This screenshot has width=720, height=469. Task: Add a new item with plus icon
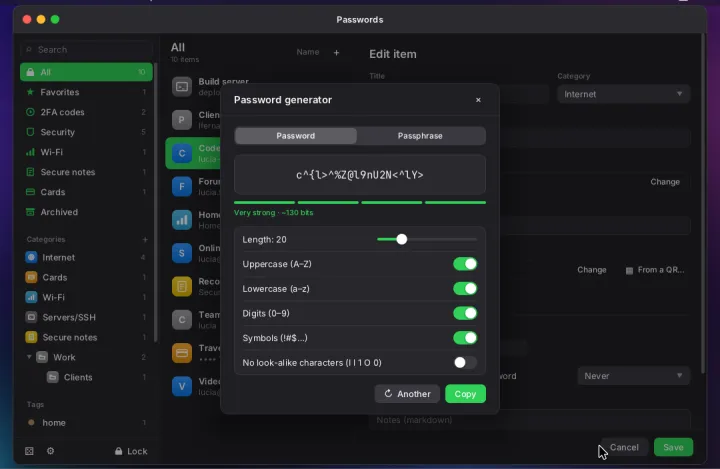pos(337,53)
